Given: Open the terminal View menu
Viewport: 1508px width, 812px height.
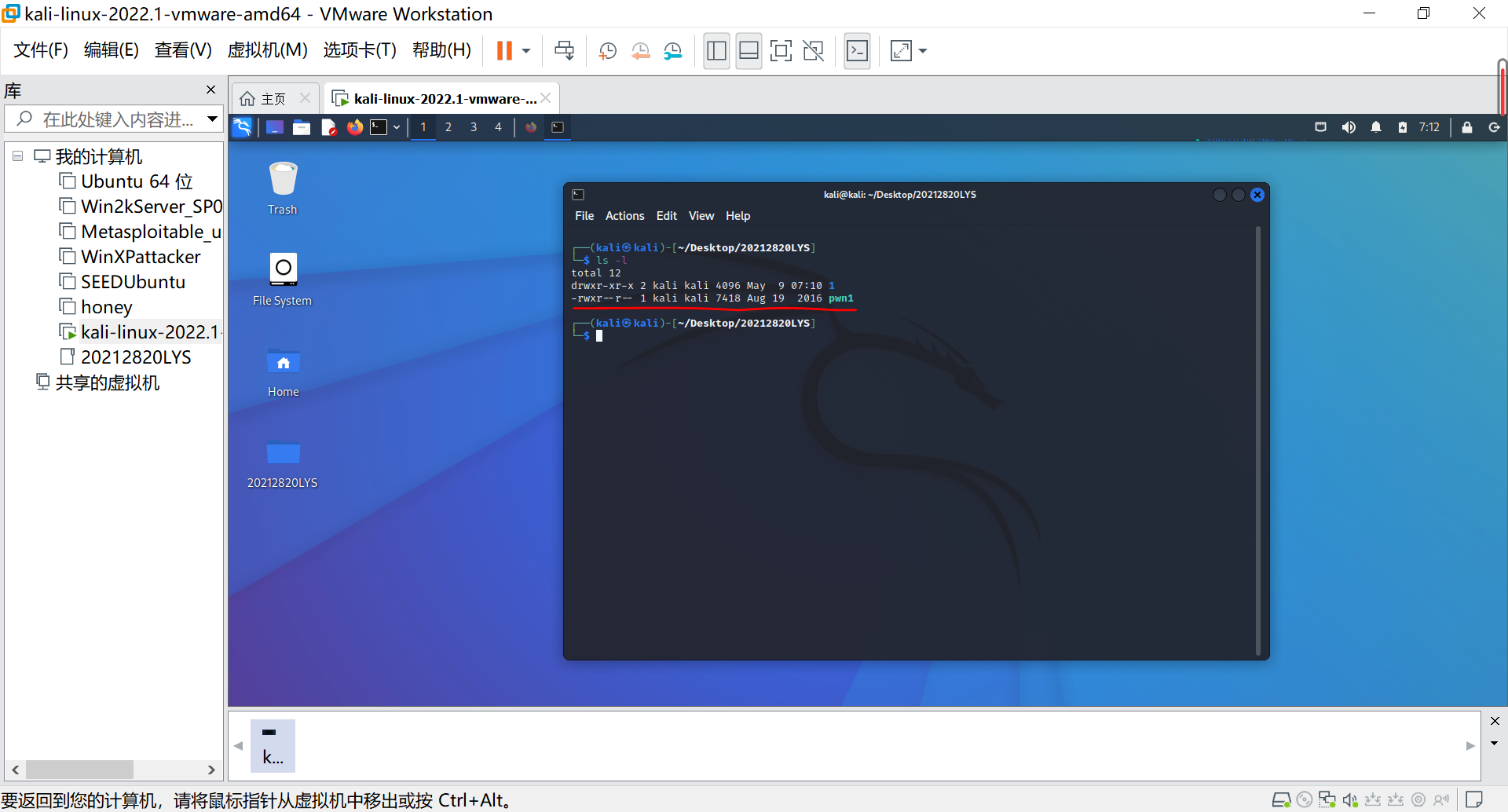Looking at the screenshot, I should click(x=701, y=216).
